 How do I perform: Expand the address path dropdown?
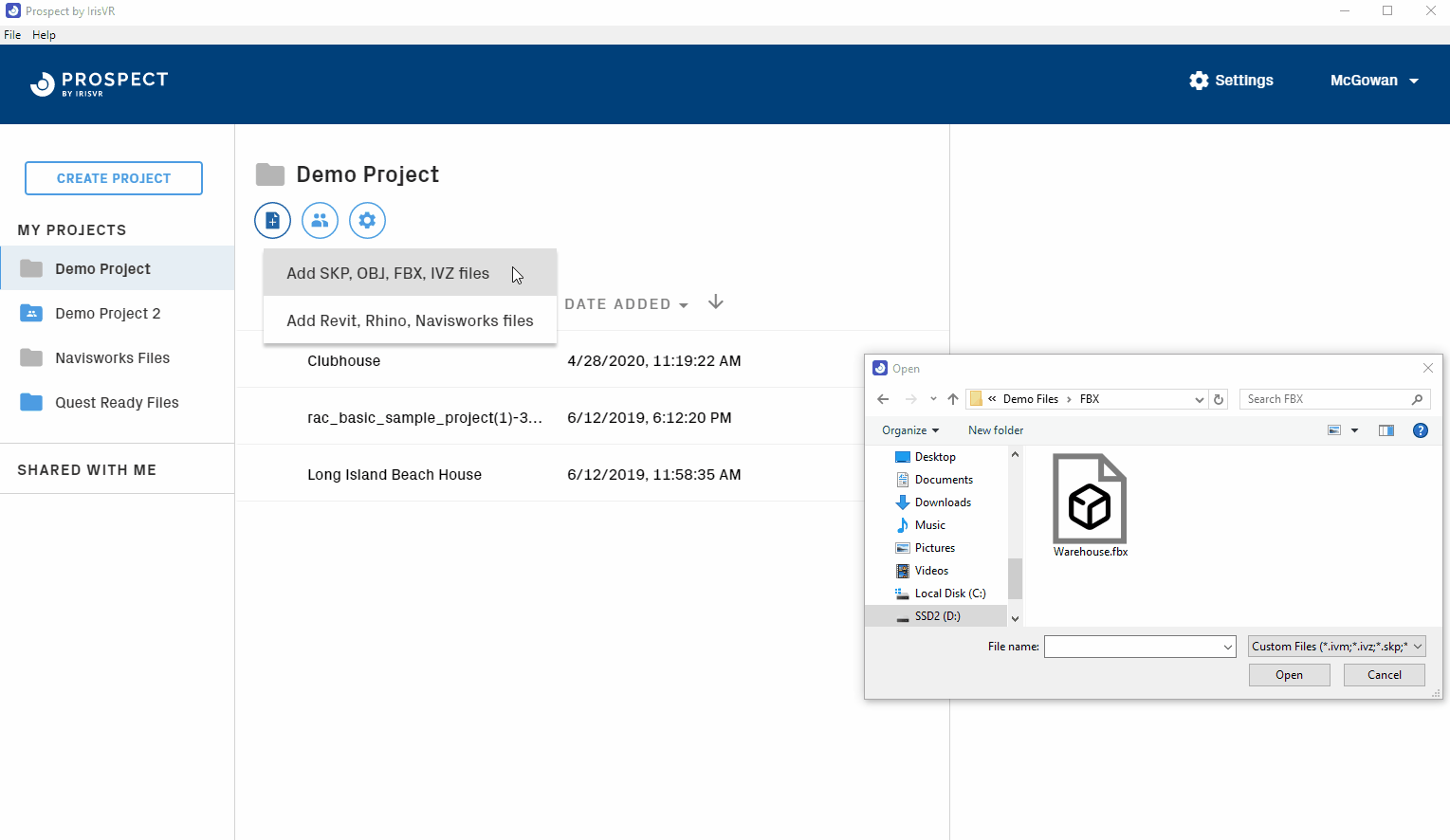(x=1200, y=399)
